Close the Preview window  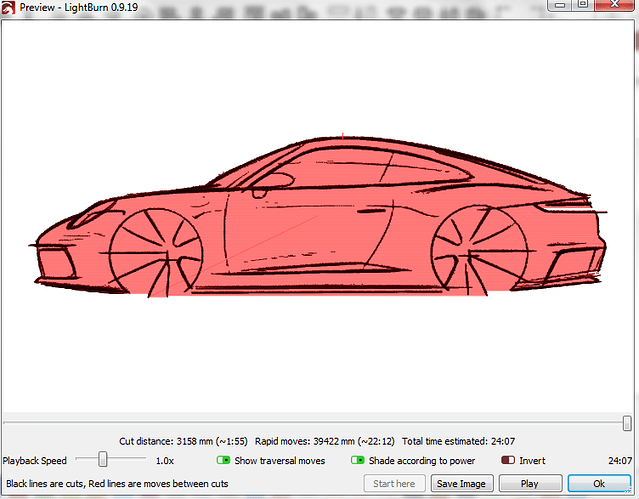pyautogui.click(x=615, y=5)
